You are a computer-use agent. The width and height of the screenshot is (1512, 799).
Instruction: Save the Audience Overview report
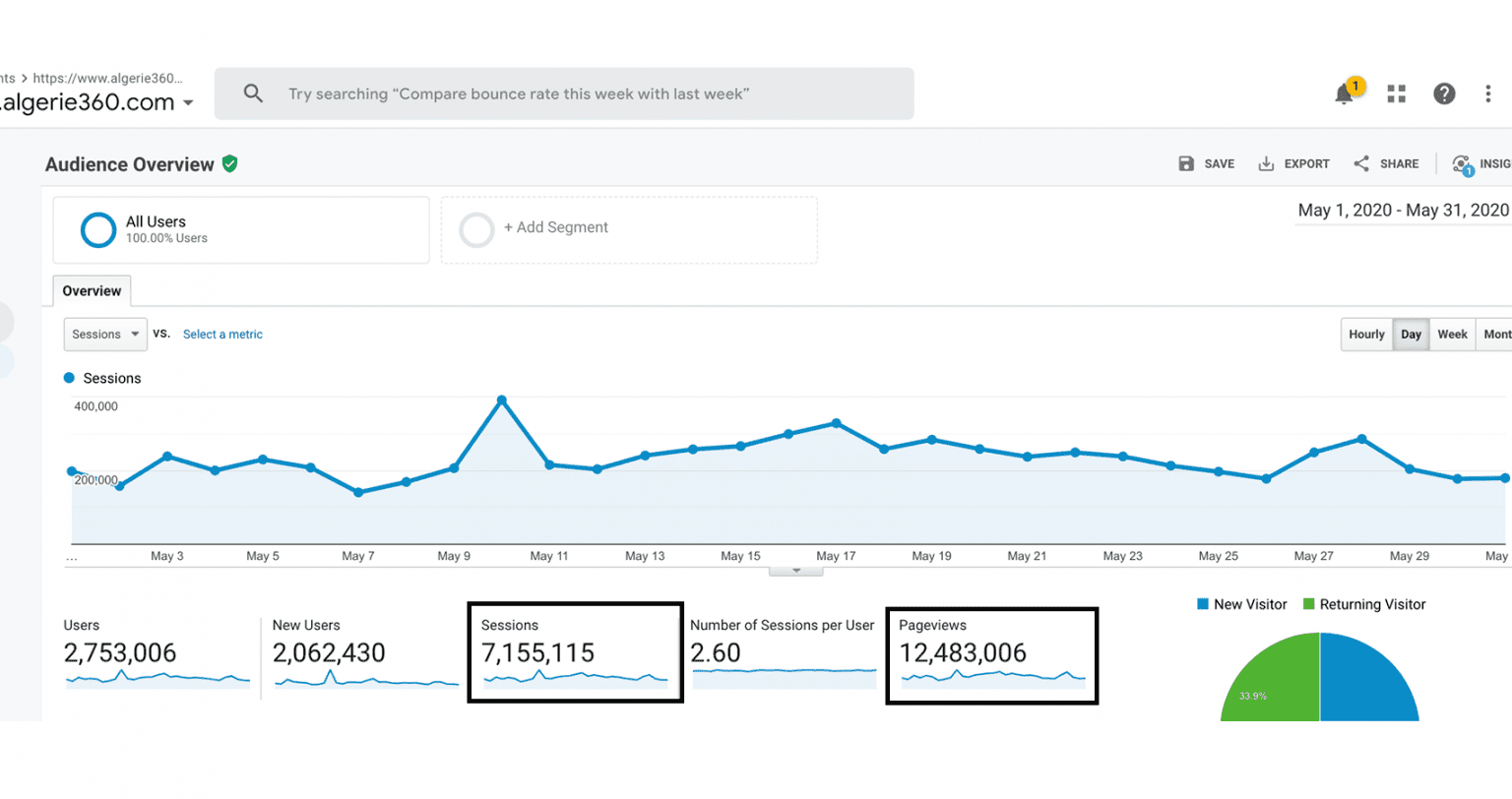1207,163
